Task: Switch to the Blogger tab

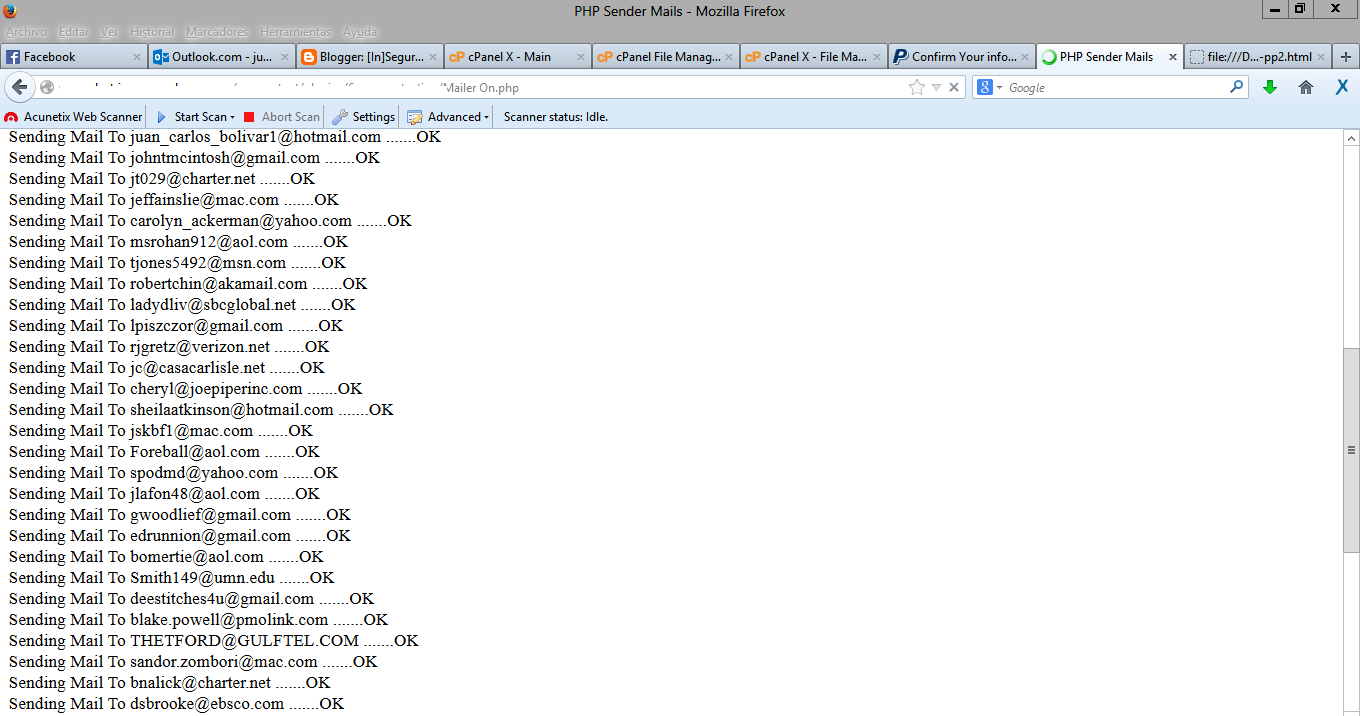Action: click(x=369, y=57)
